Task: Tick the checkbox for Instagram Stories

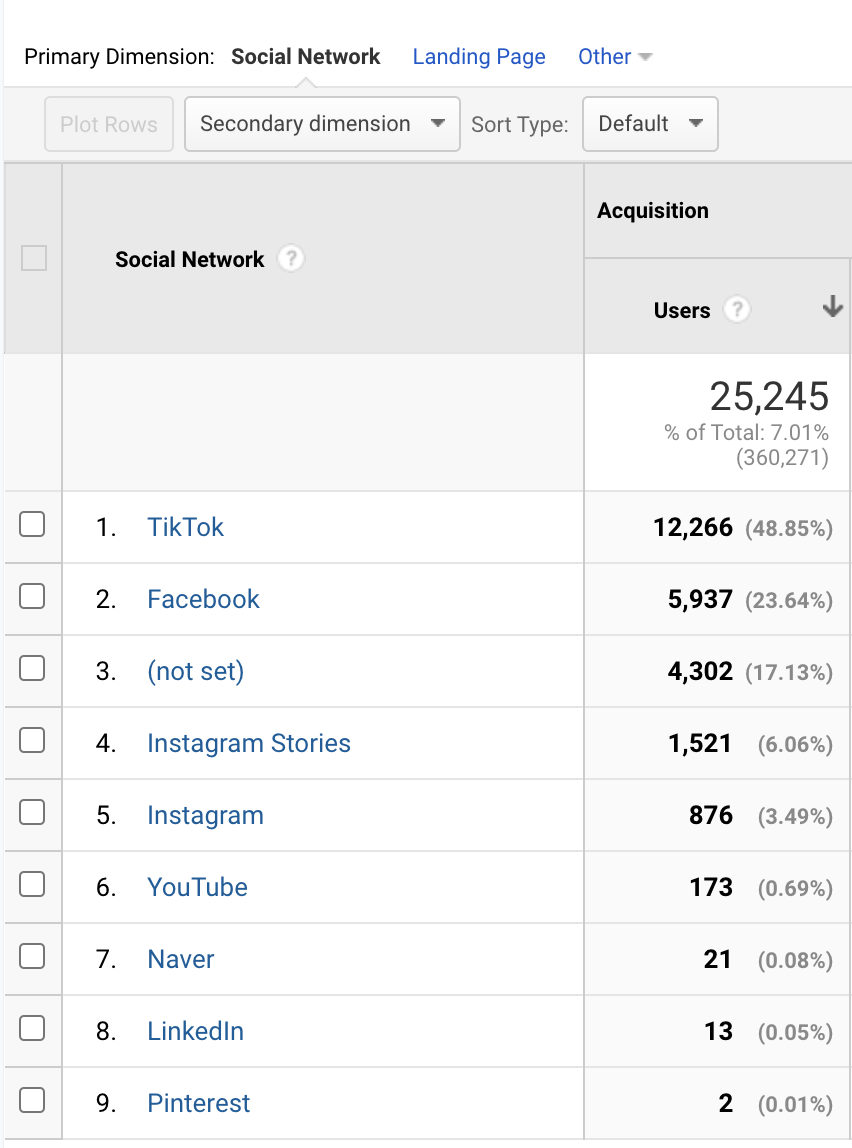Action: click(x=32, y=740)
